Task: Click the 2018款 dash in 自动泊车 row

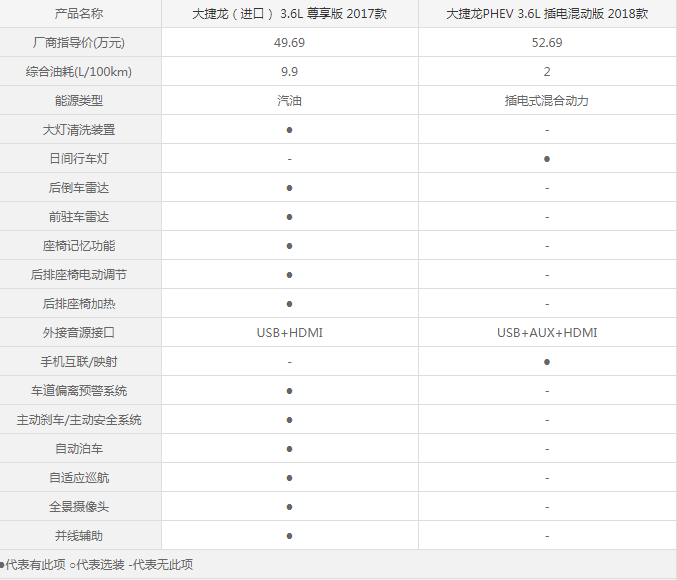Action: coord(547,449)
